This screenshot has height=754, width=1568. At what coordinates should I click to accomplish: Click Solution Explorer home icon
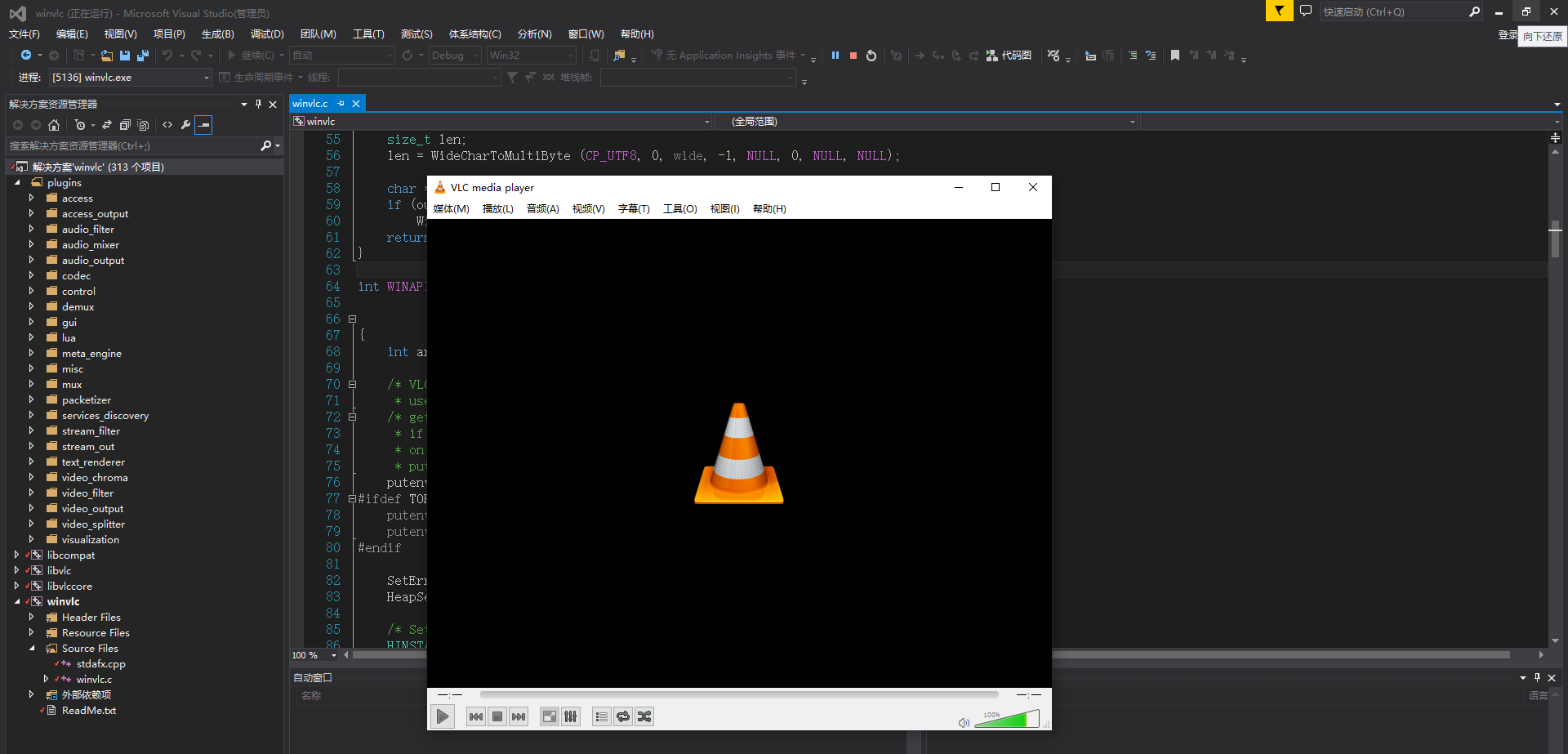click(x=54, y=125)
